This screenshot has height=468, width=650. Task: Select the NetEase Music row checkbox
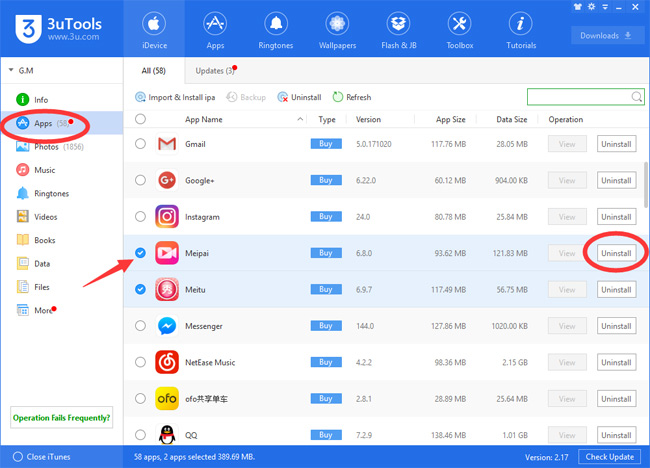(x=141, y=362)
